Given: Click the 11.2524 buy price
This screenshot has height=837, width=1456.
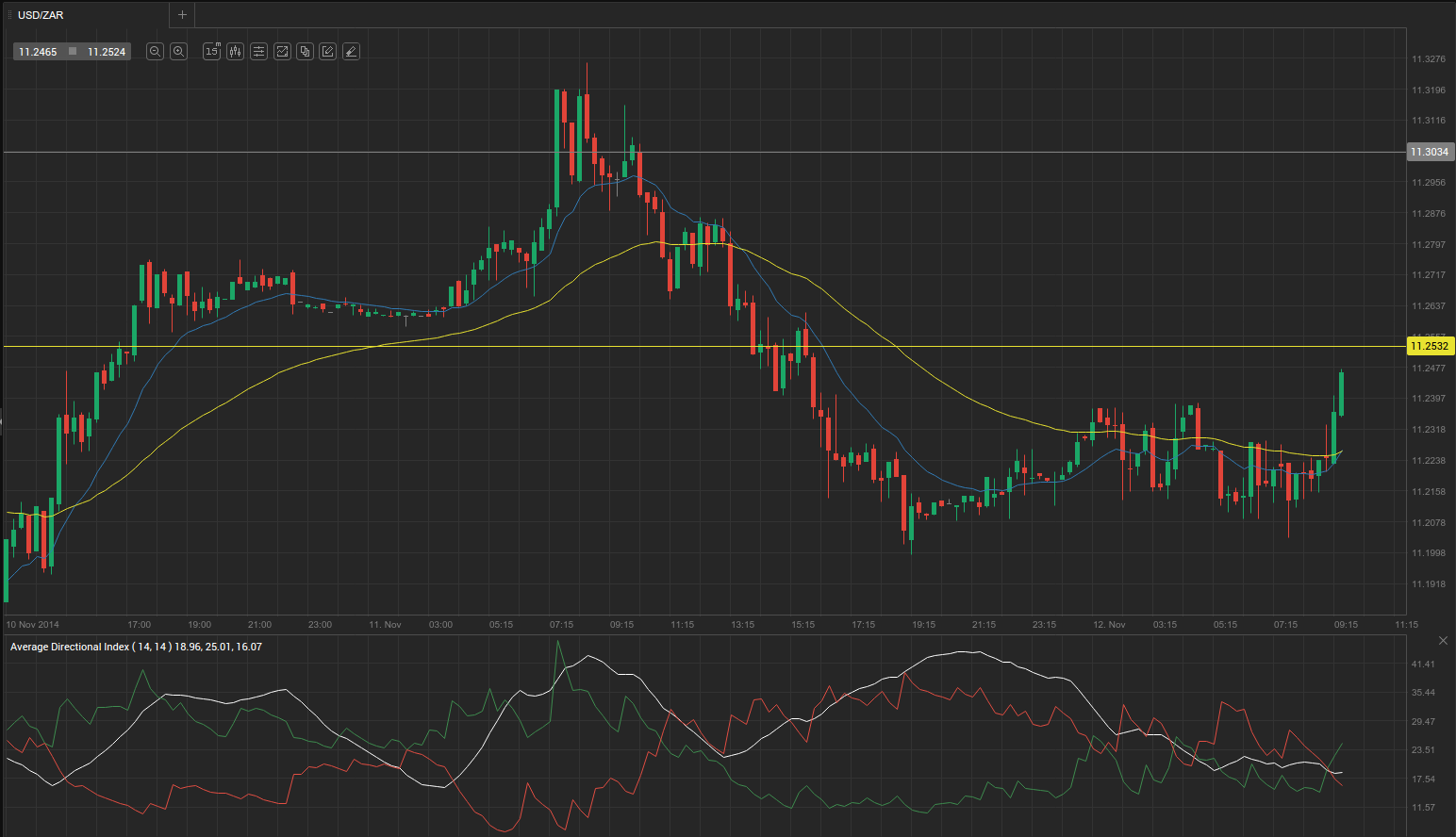Looking at the screenshot, I should [x=107, y=52].
